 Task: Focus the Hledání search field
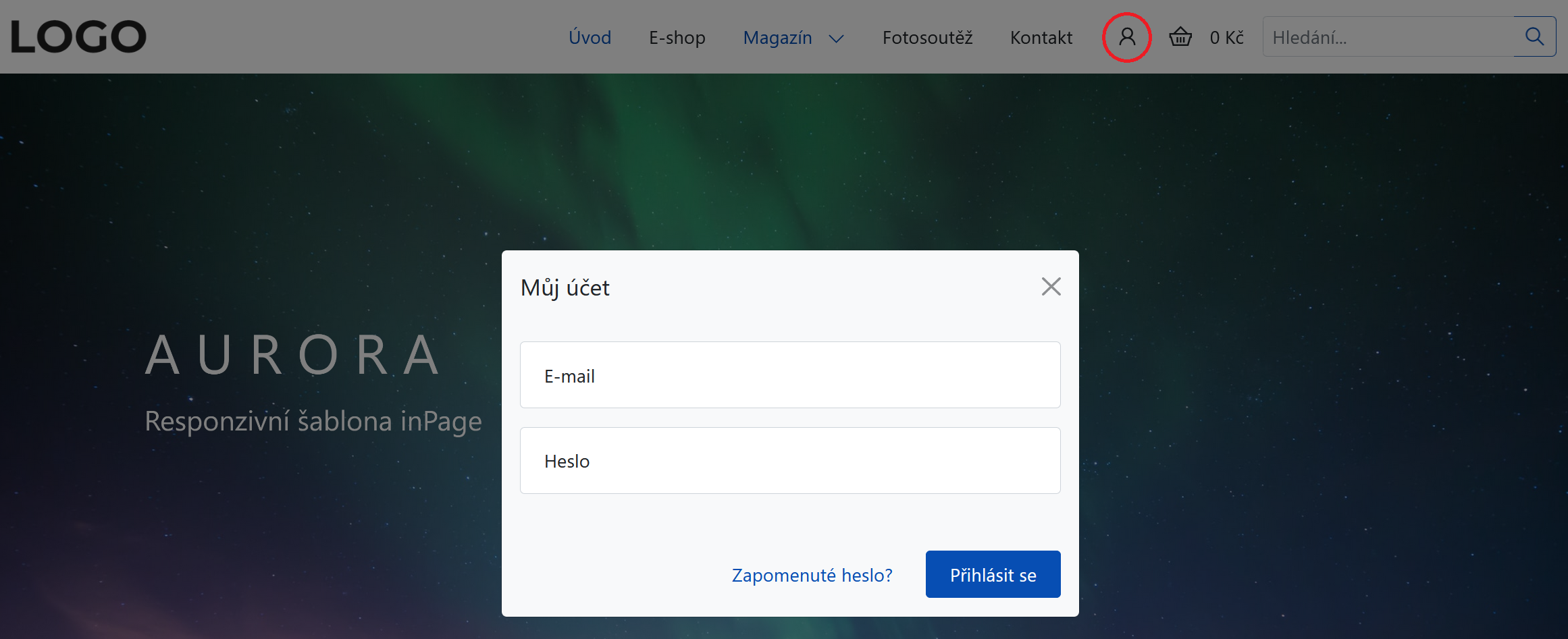coord(1388,38)
